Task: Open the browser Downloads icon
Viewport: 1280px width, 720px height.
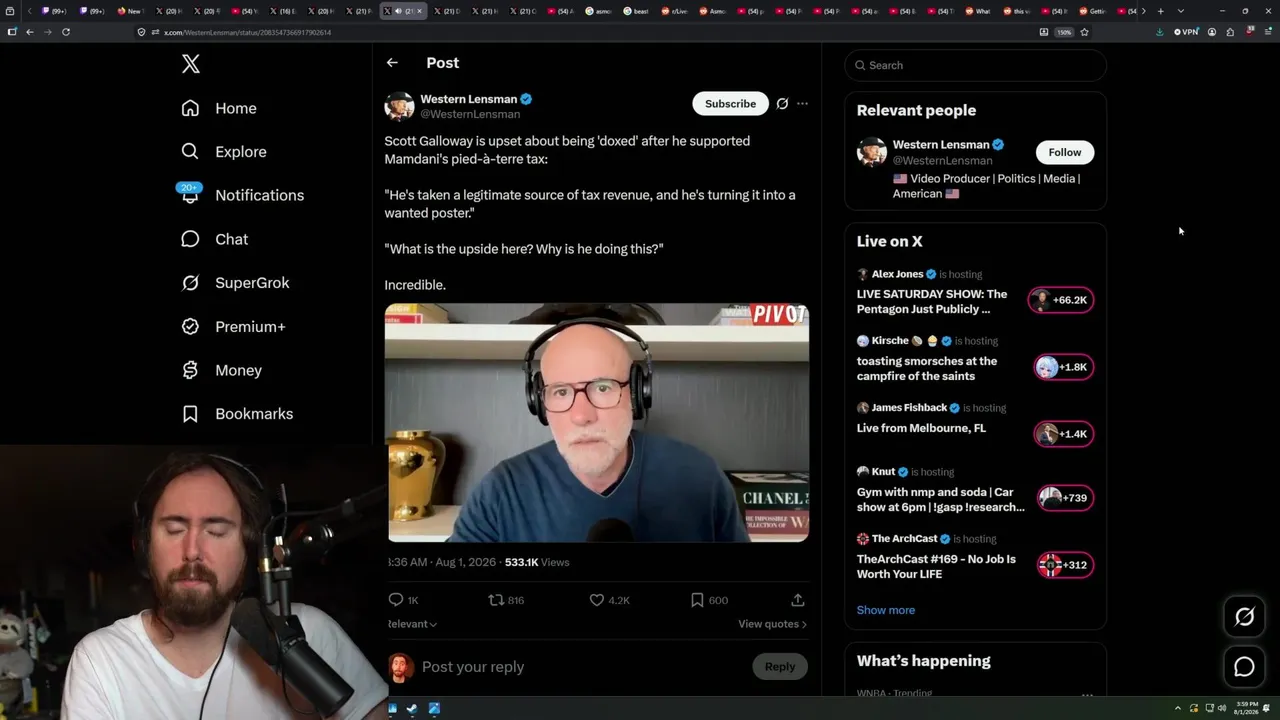Action: [x=1159, y=32]
